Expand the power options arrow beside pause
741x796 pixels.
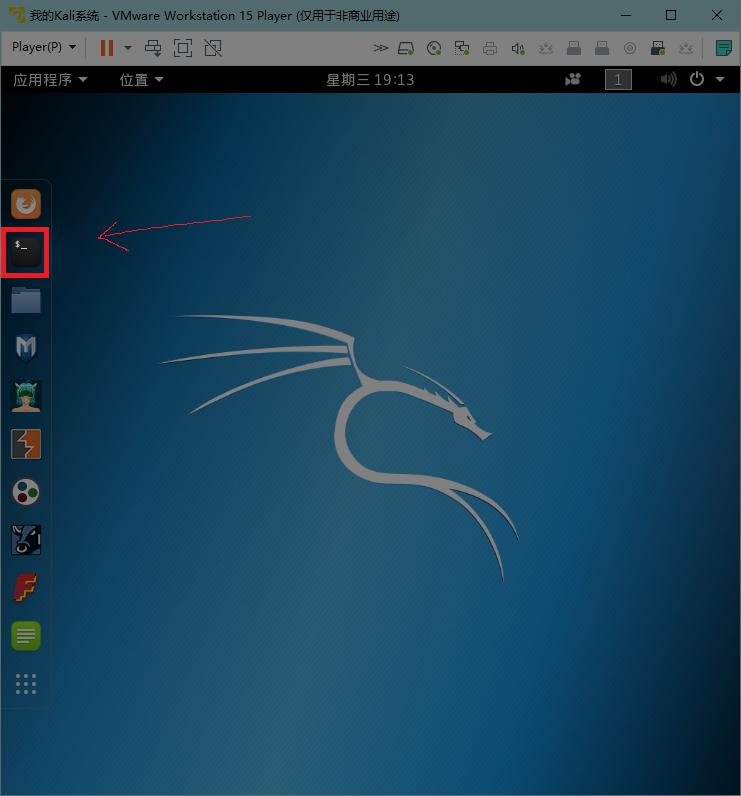128,48
